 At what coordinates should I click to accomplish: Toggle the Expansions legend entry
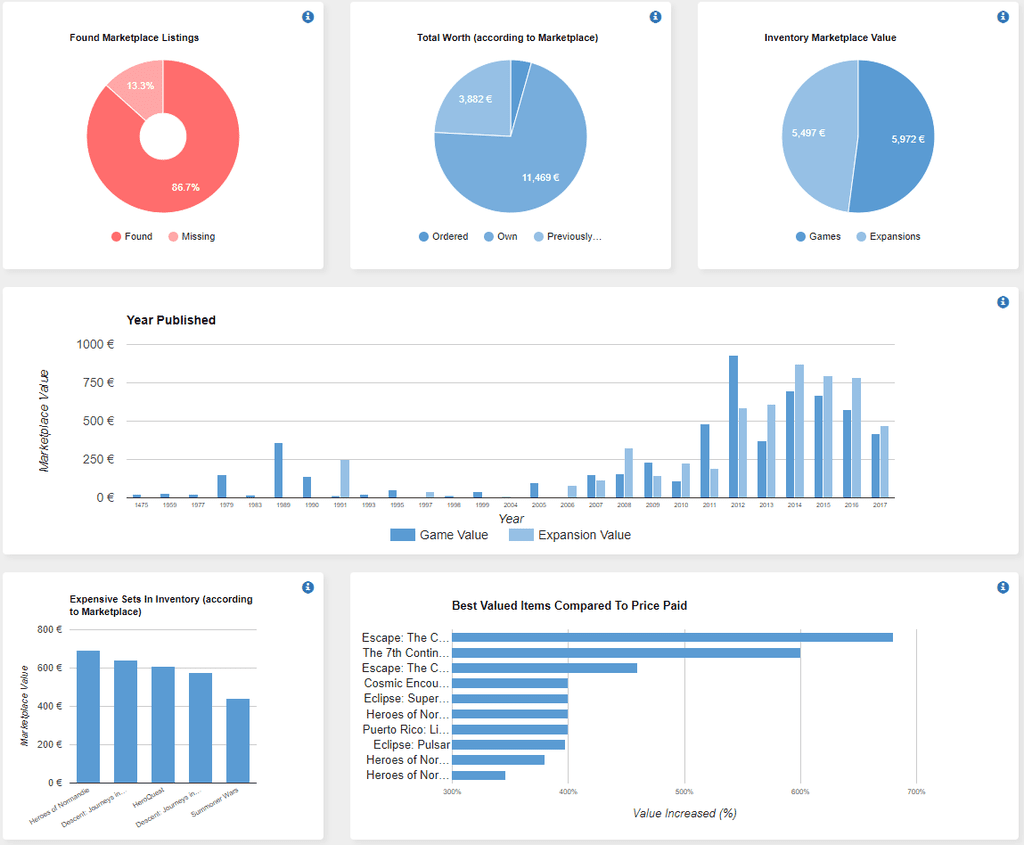[888, 236]
